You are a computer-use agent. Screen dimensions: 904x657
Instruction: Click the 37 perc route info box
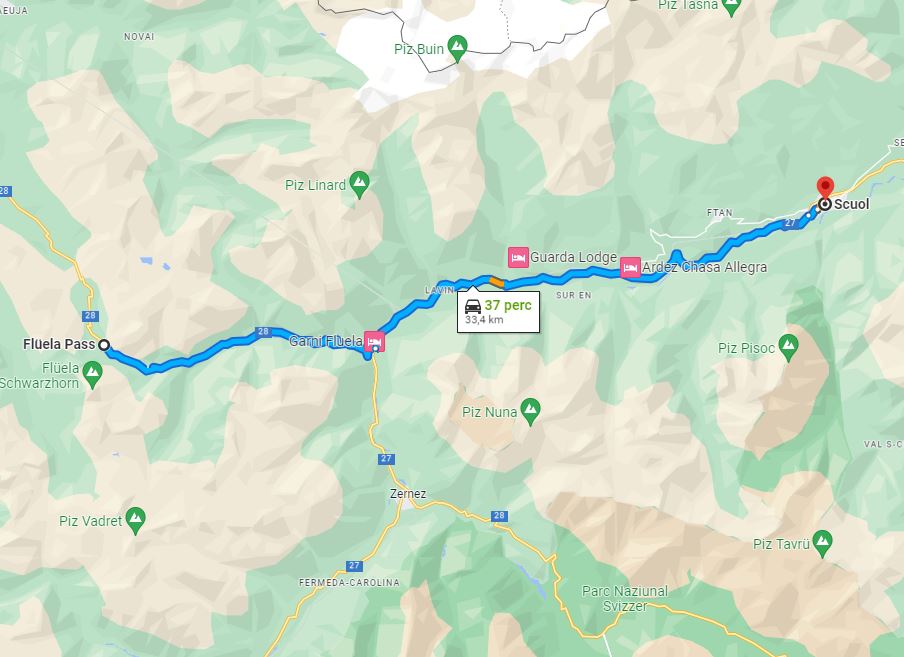pyautogui.click(x=499, y=312)
